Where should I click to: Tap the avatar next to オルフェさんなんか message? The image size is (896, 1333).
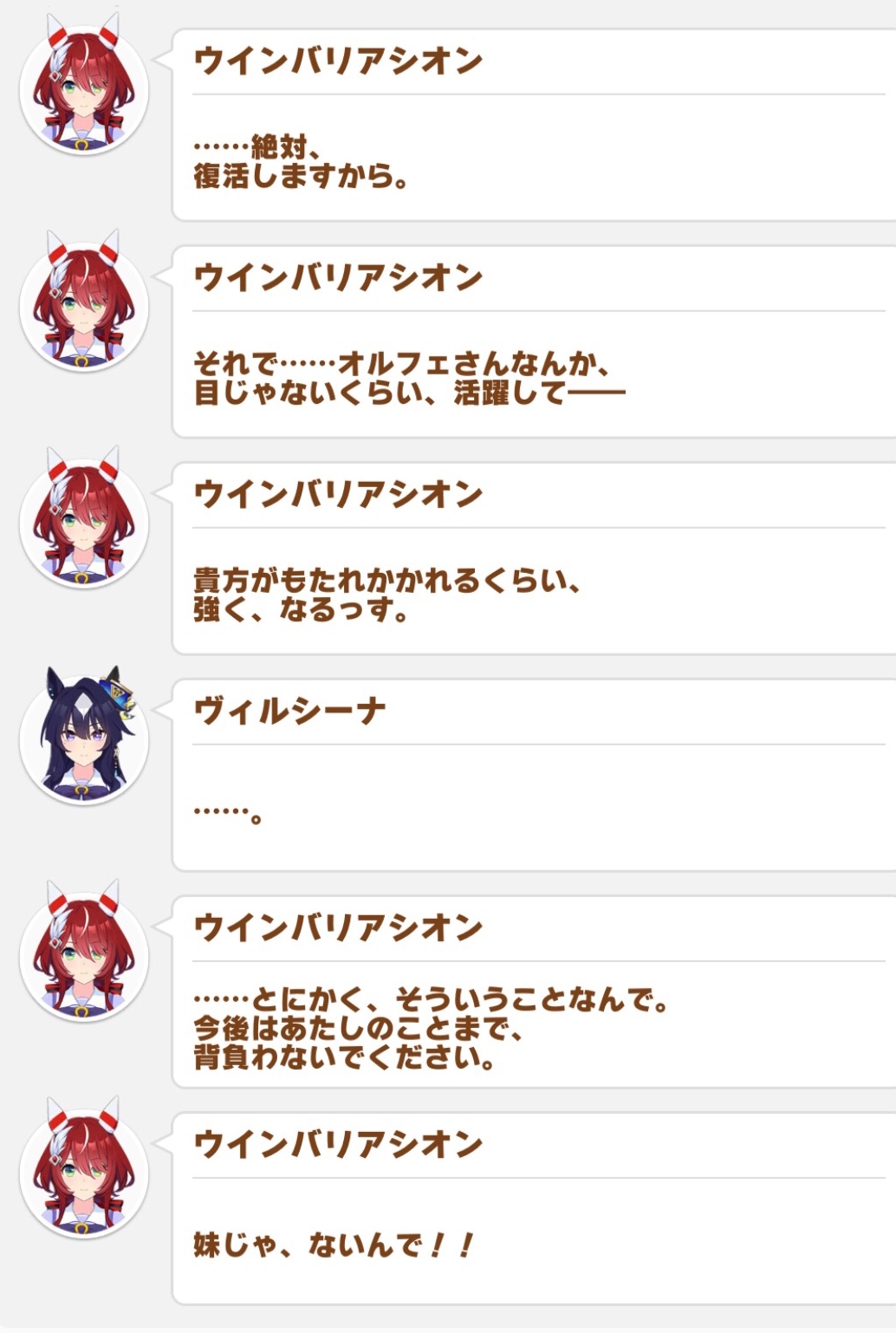84,305
